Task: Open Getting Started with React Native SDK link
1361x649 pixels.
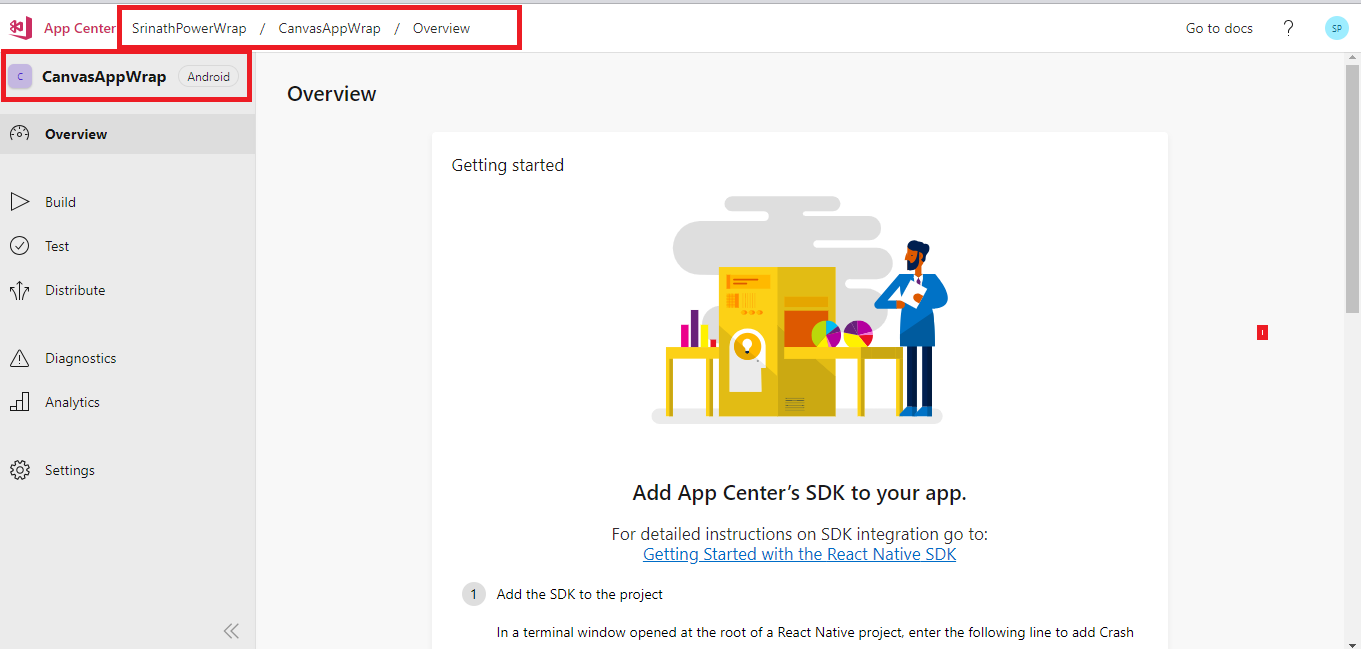Action: 799,554
